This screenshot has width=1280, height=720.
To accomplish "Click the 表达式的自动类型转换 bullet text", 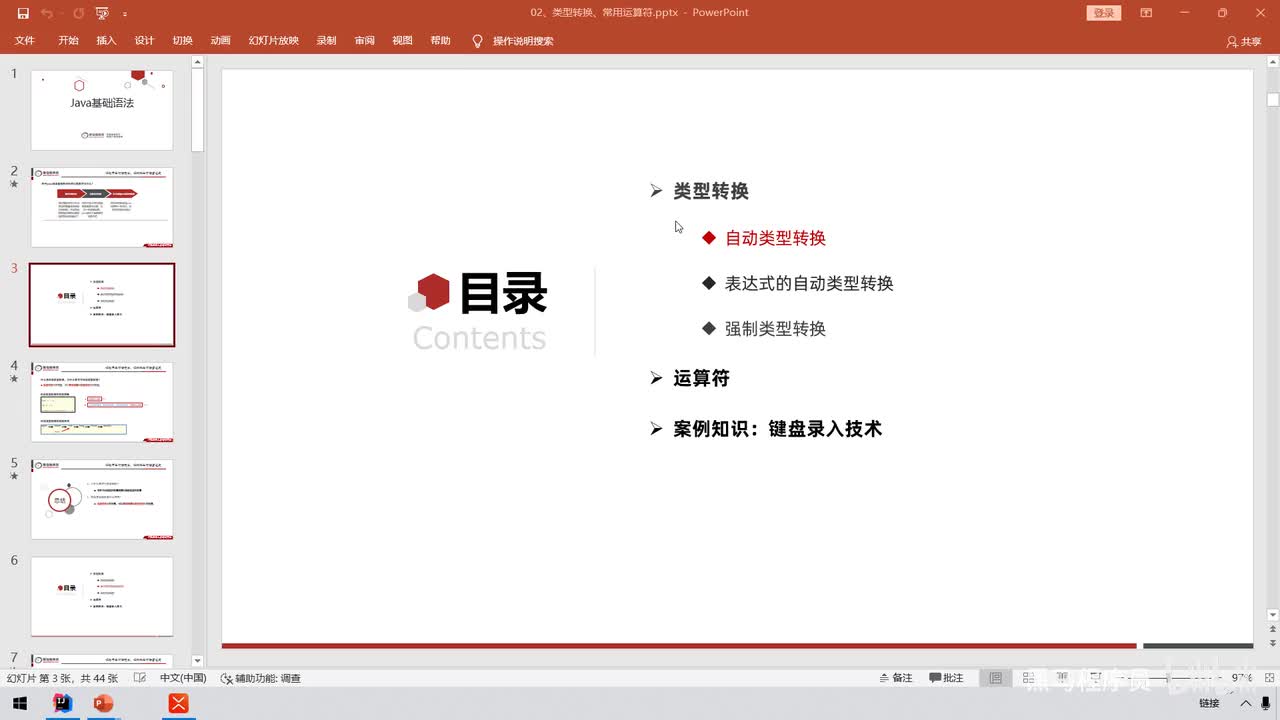I will pyautogui.click(x=809, y=283).
